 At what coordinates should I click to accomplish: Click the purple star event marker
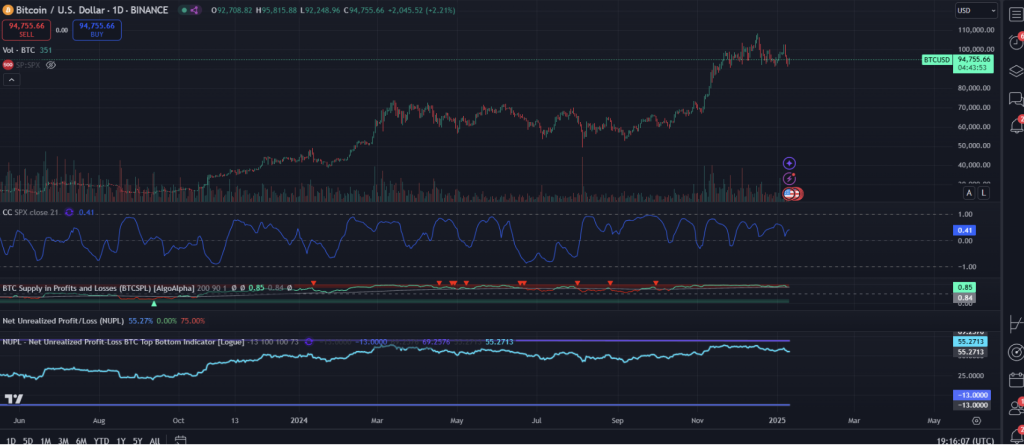789,162
